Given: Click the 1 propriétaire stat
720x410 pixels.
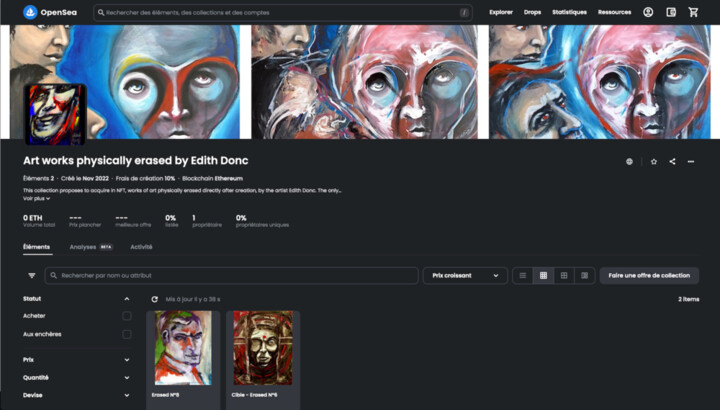Looking at the screenshot, I should [x=207, y=221].
